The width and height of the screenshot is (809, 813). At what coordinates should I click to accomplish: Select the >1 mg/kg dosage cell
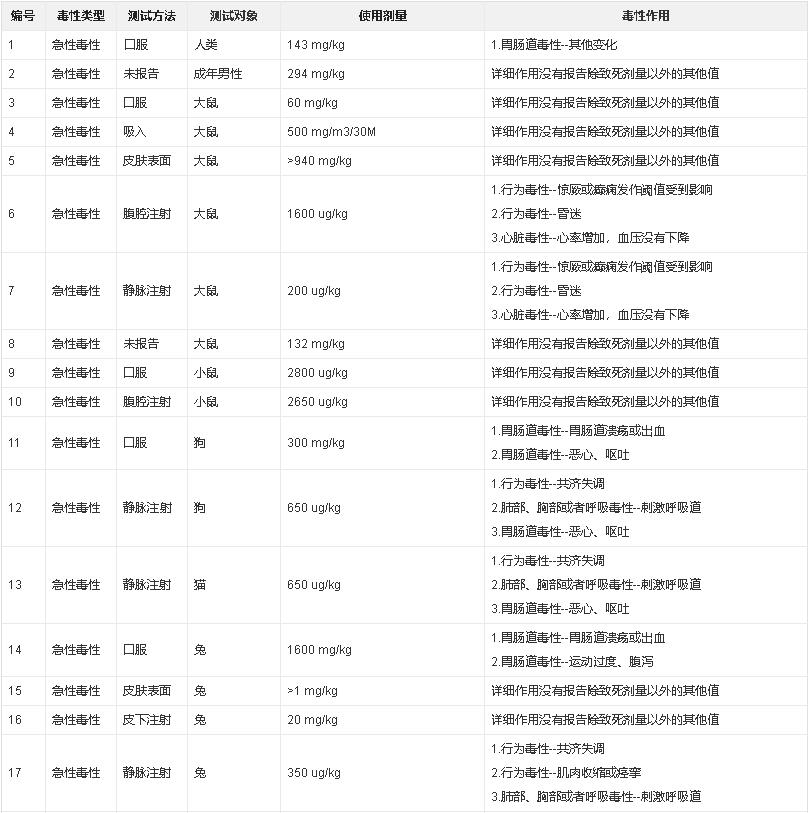pos(312,691)
